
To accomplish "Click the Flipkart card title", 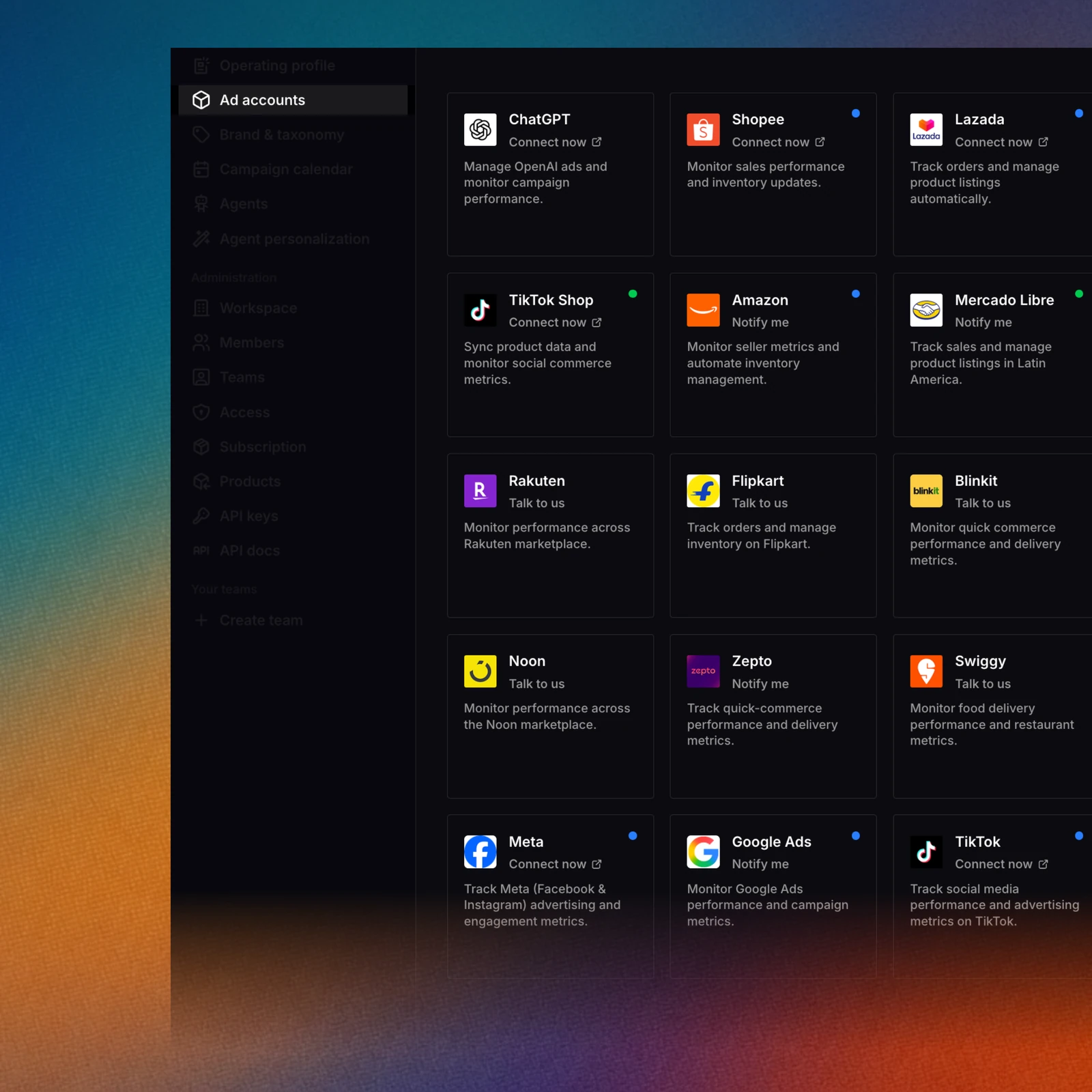I will (x=758, y=480).
